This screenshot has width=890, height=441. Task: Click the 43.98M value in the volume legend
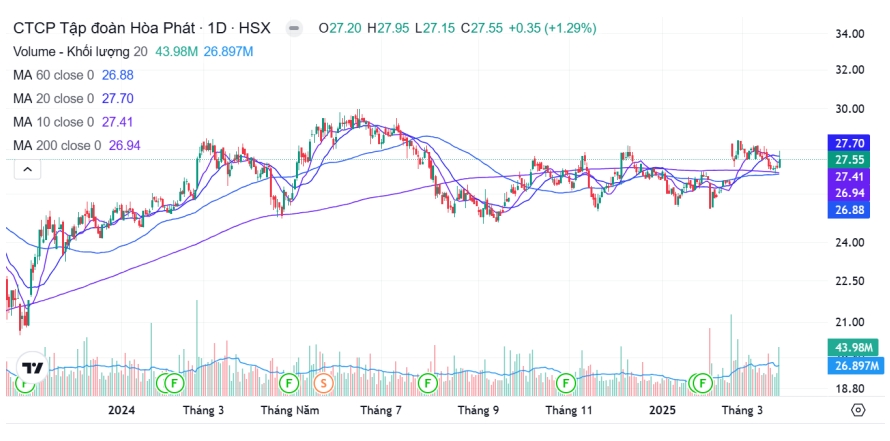pyautogui.click(x=177, y=52)
